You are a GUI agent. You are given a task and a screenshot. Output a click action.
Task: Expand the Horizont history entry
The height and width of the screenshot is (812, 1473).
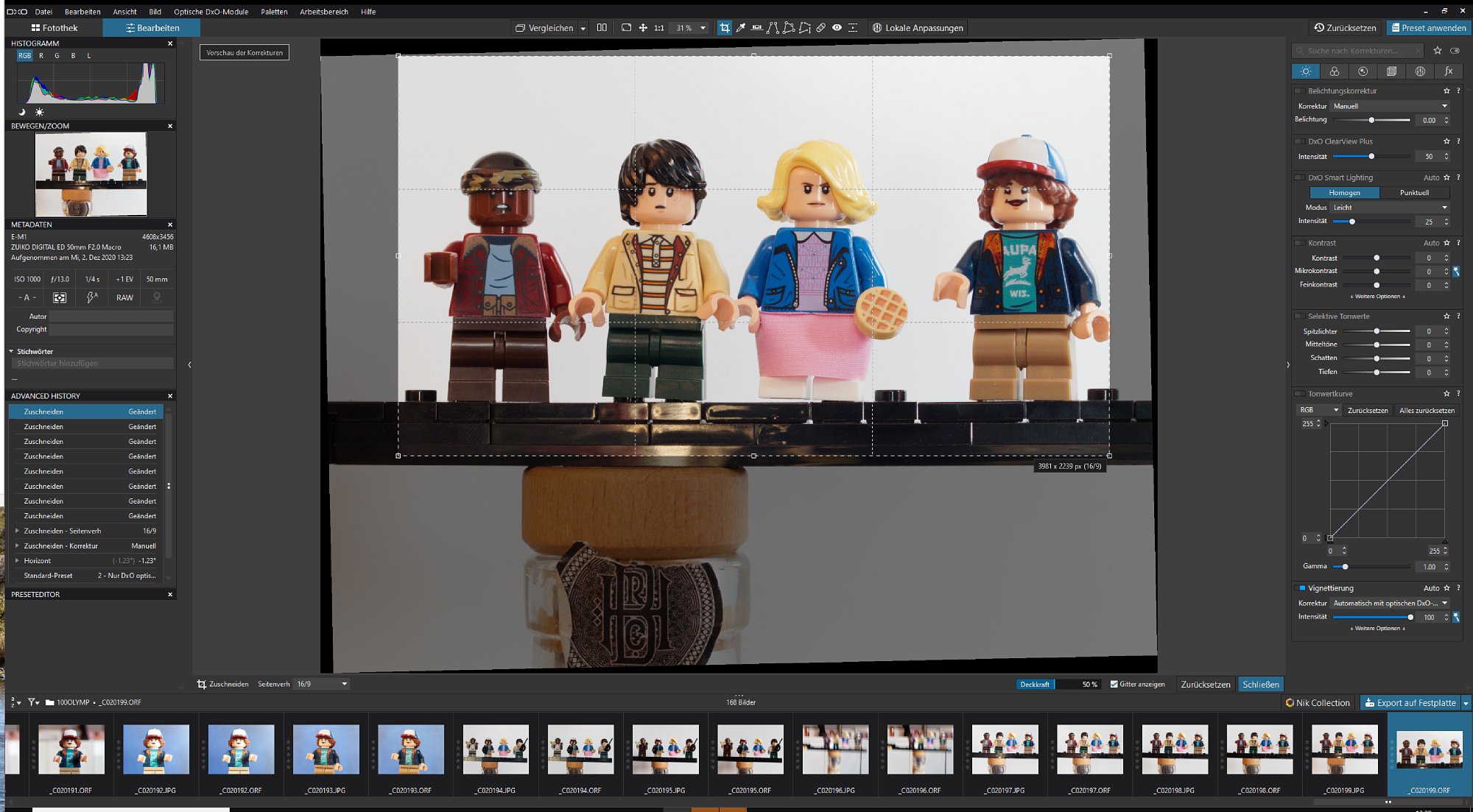[17, 561]
